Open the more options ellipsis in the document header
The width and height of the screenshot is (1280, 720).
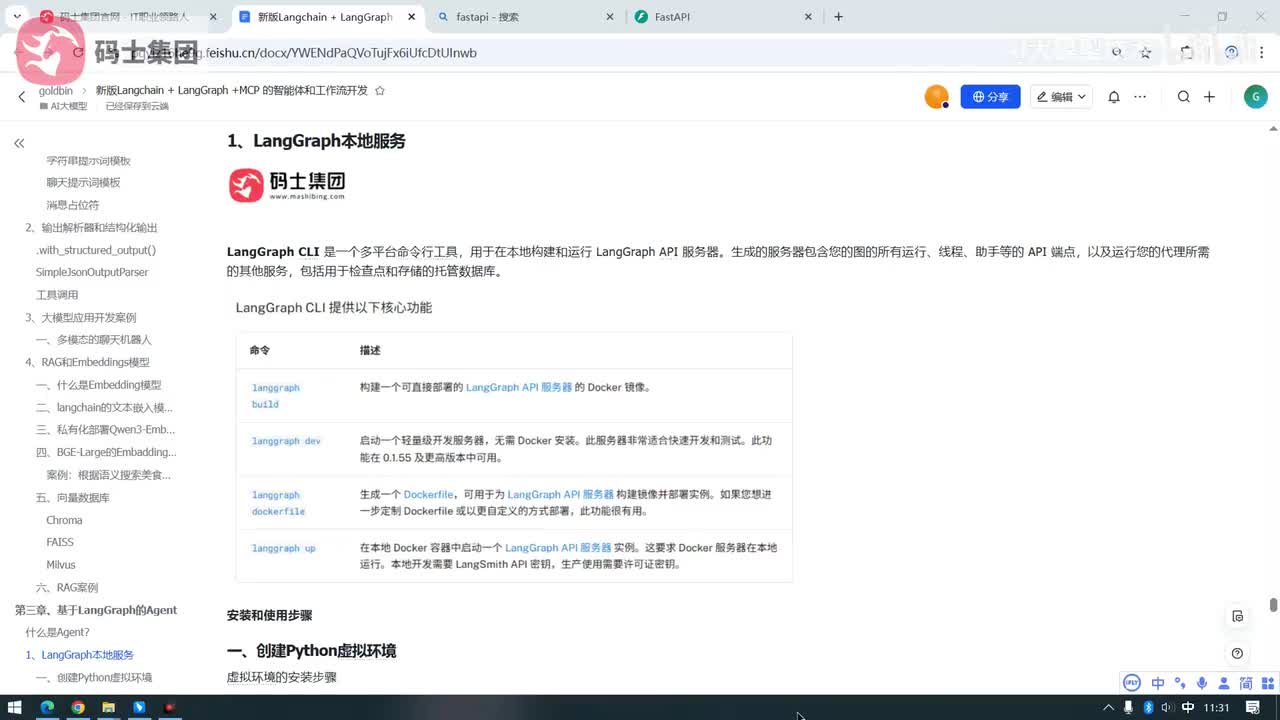tap(1139, 97)
